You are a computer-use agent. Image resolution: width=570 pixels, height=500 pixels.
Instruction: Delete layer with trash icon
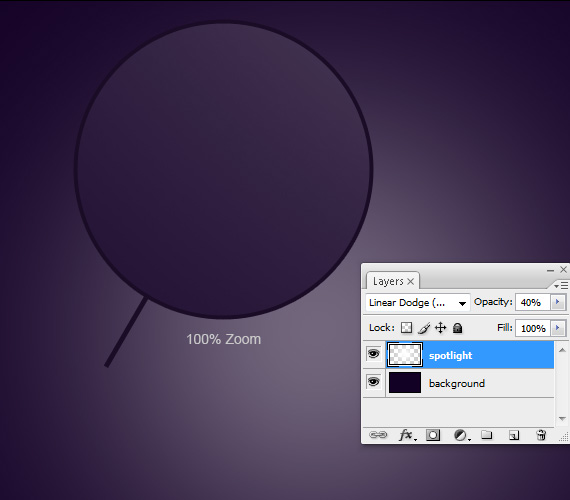(541, 435)
